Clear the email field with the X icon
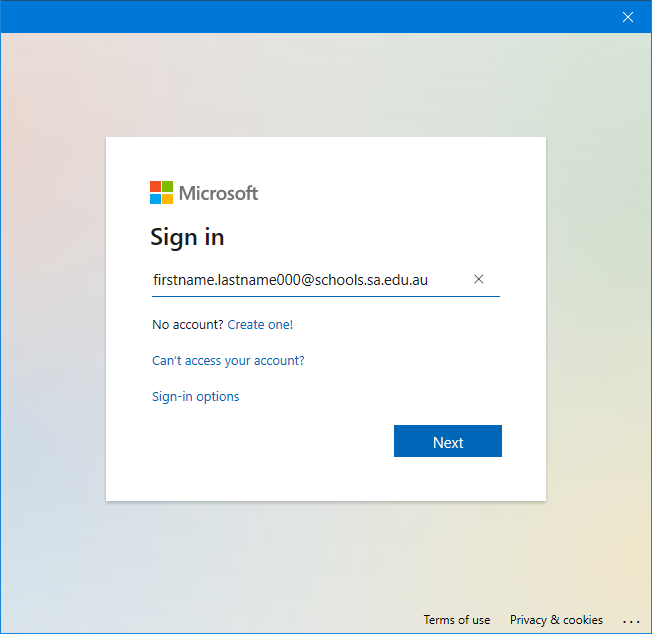Image resolution: width=652 pixels, height=634 pixels. point(478,279)
